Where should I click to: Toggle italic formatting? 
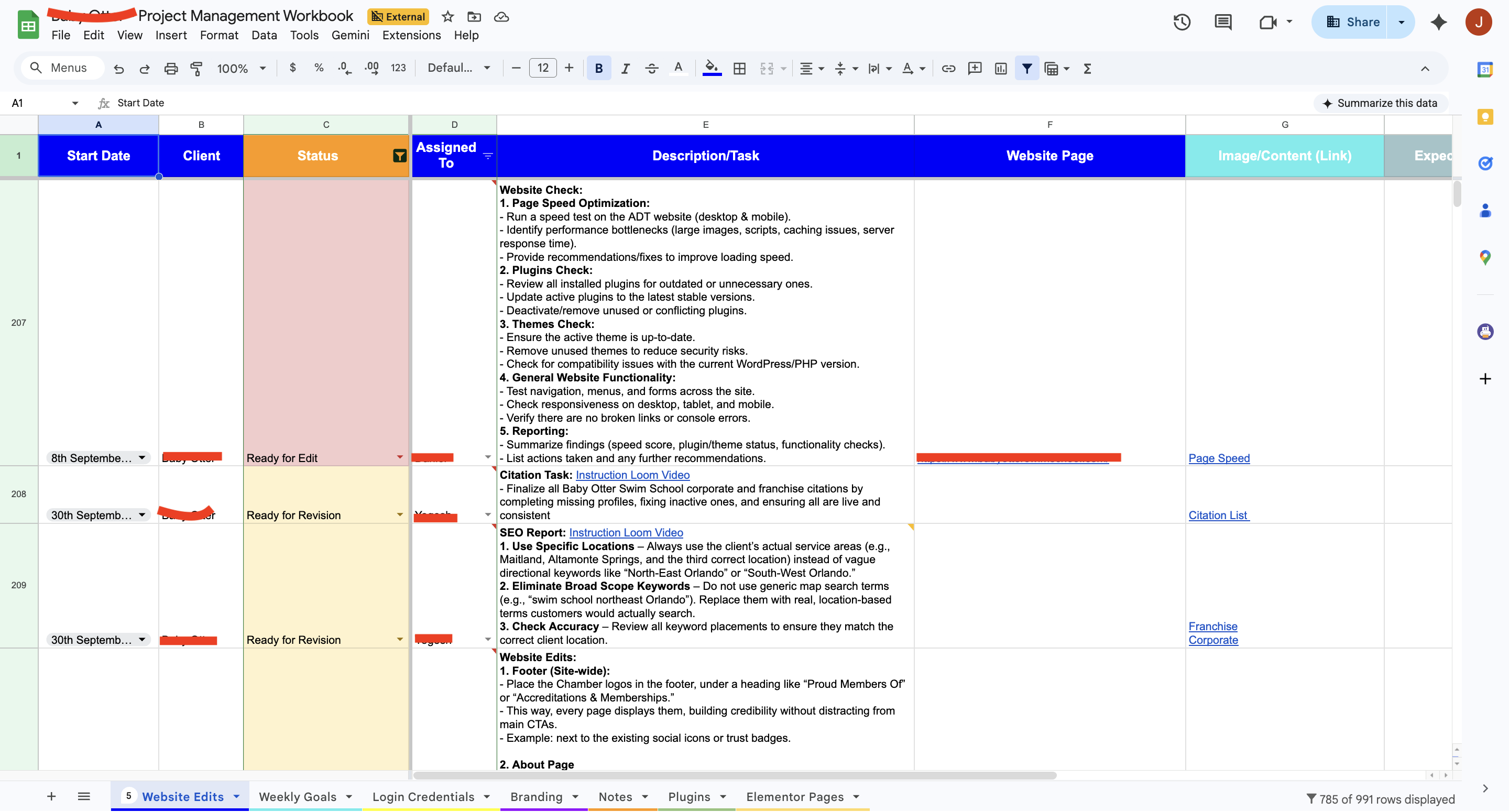click(x=625, y=69)
